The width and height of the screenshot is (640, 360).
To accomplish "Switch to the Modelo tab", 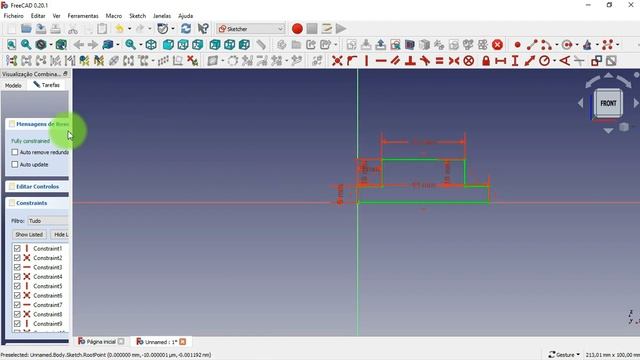I will click(13, 85).
